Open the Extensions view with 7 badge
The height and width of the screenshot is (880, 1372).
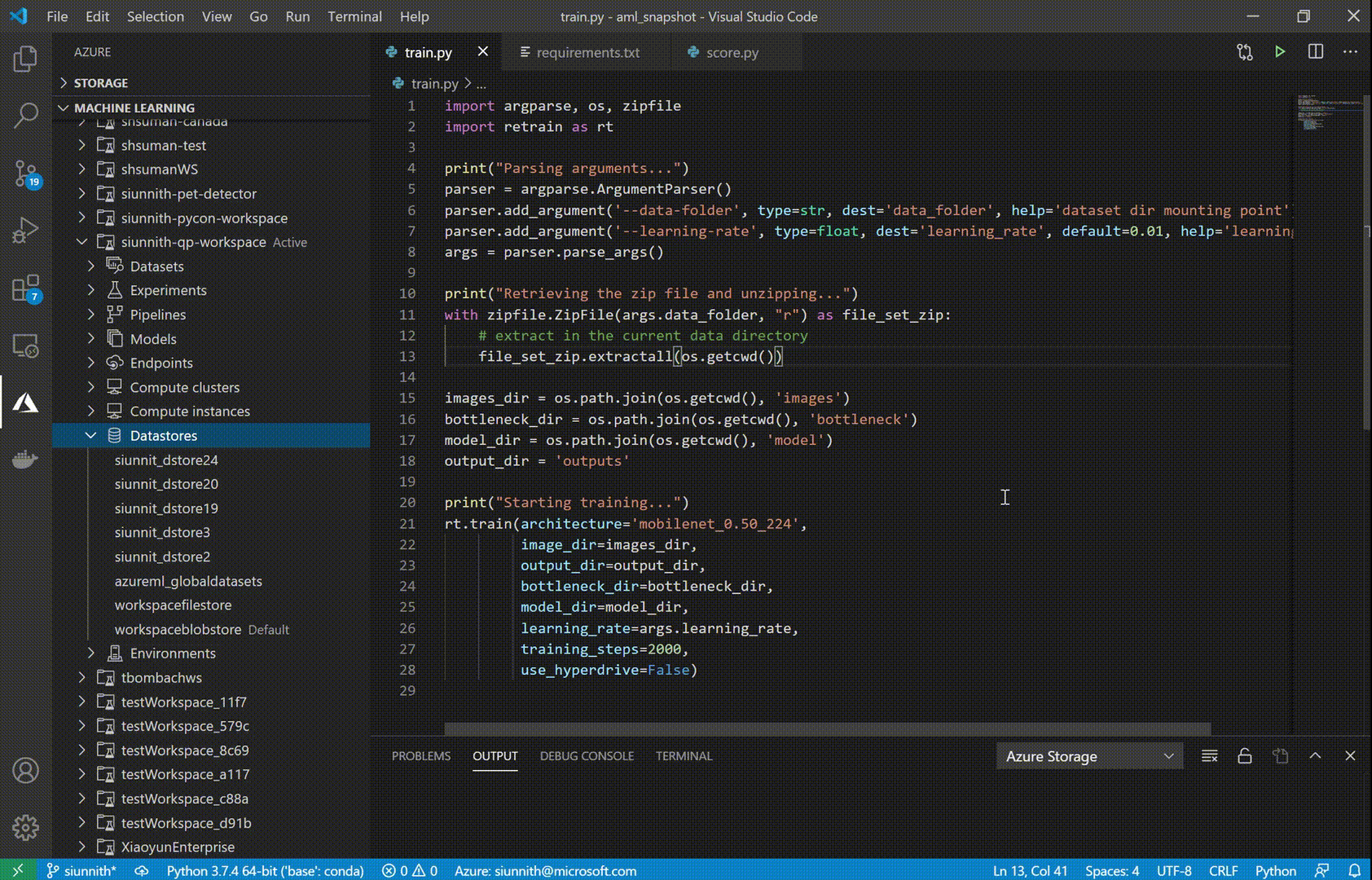click(x=25, y=288)
